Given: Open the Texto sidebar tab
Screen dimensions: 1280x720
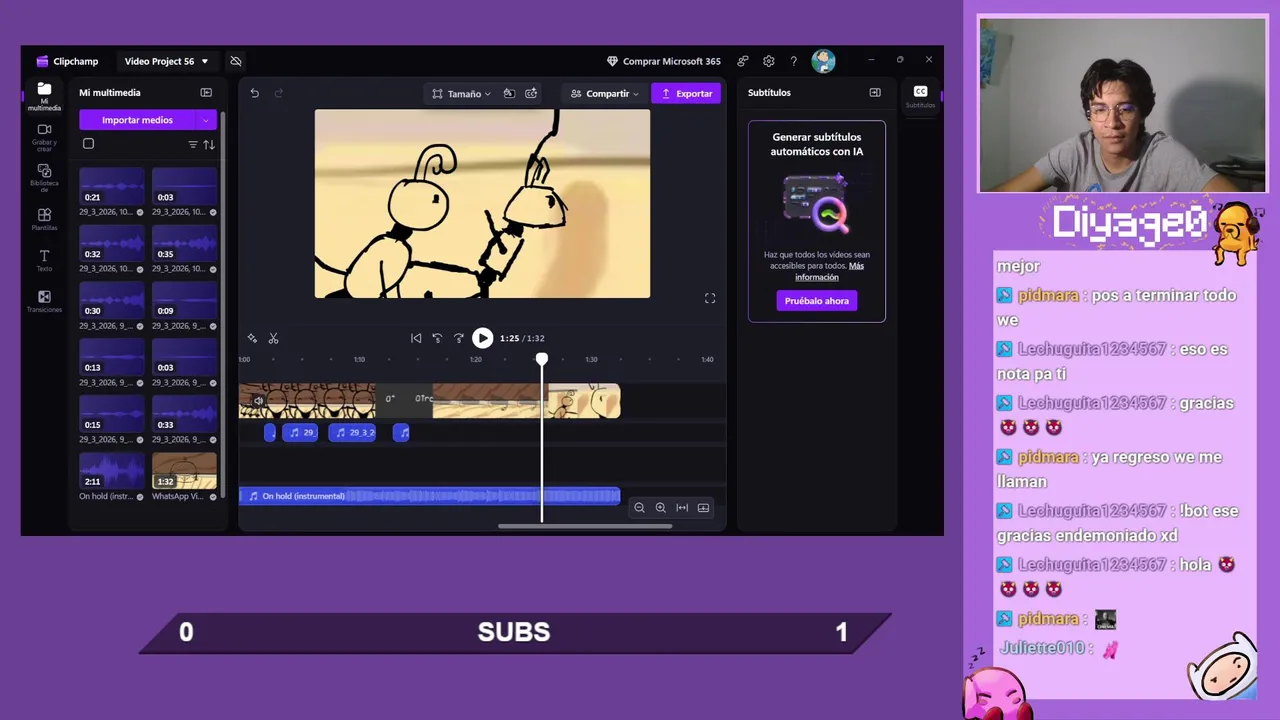Looking at the screenshot, I should [x=44, y=261].
